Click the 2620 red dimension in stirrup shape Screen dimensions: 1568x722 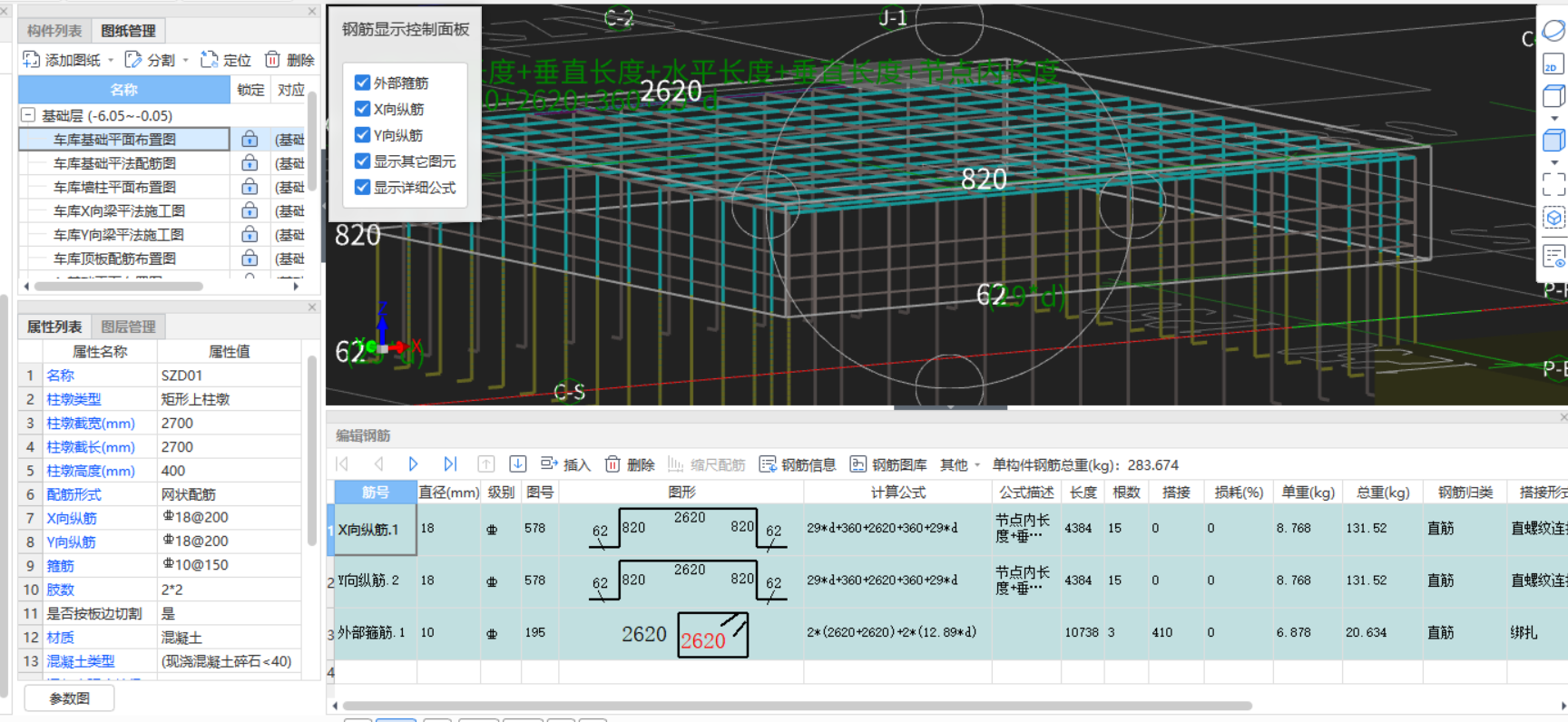[x=703, y=640]
